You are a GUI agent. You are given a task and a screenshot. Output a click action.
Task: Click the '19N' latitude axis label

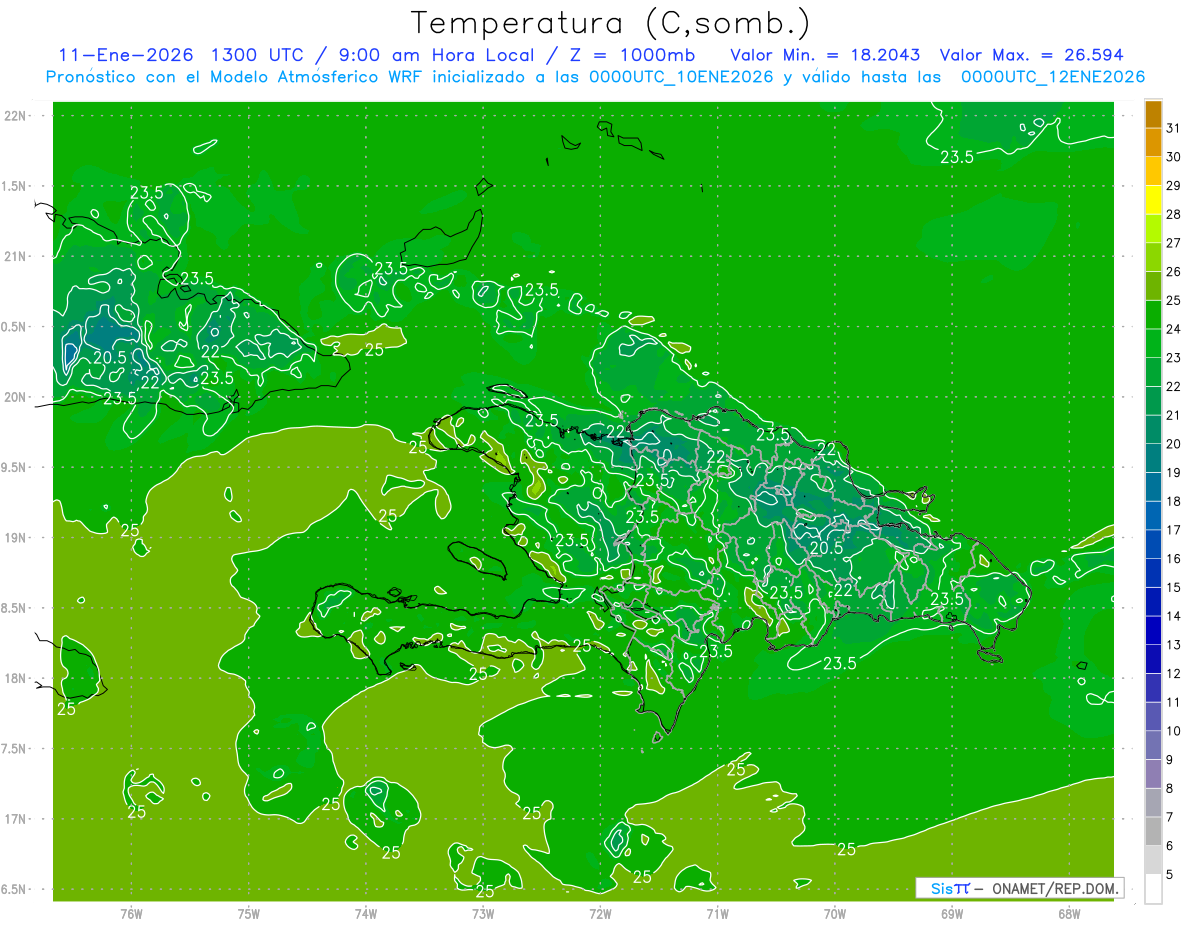click(16, 538)
